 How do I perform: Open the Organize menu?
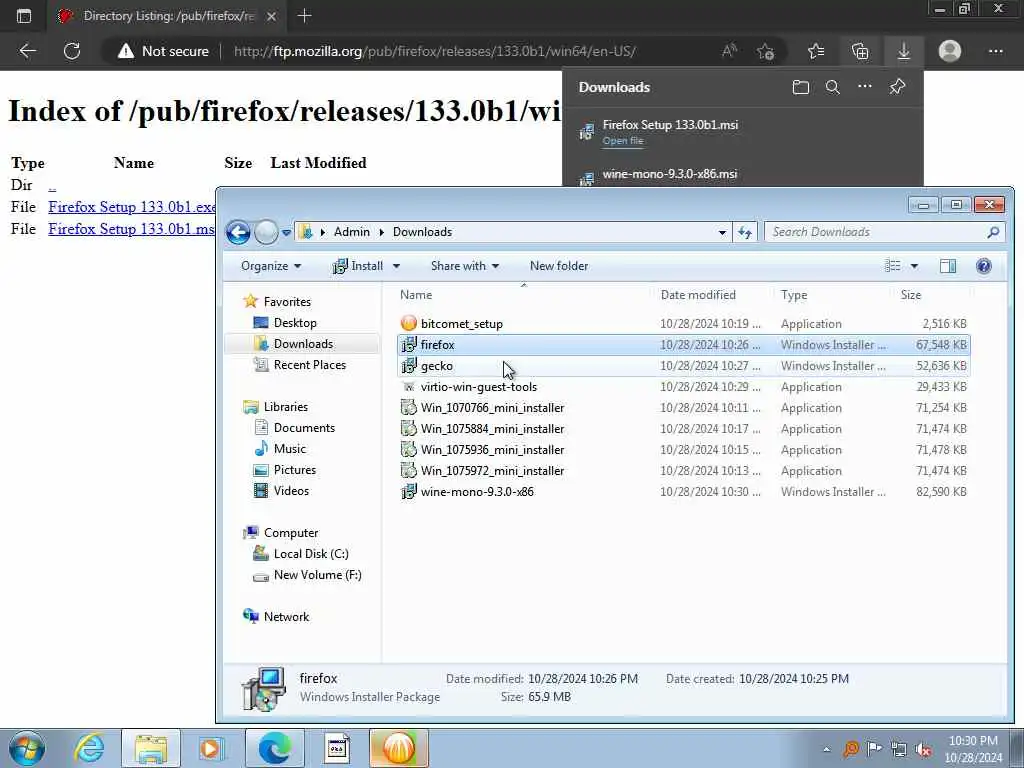(271, 266)
